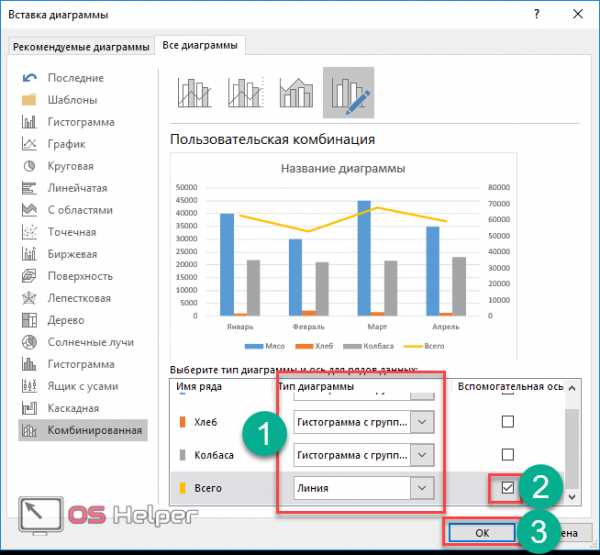The image size is (600, 555).
Task: Open chart type dropdown for Всего
Action: pyautogui.click(x=422, y=488)
